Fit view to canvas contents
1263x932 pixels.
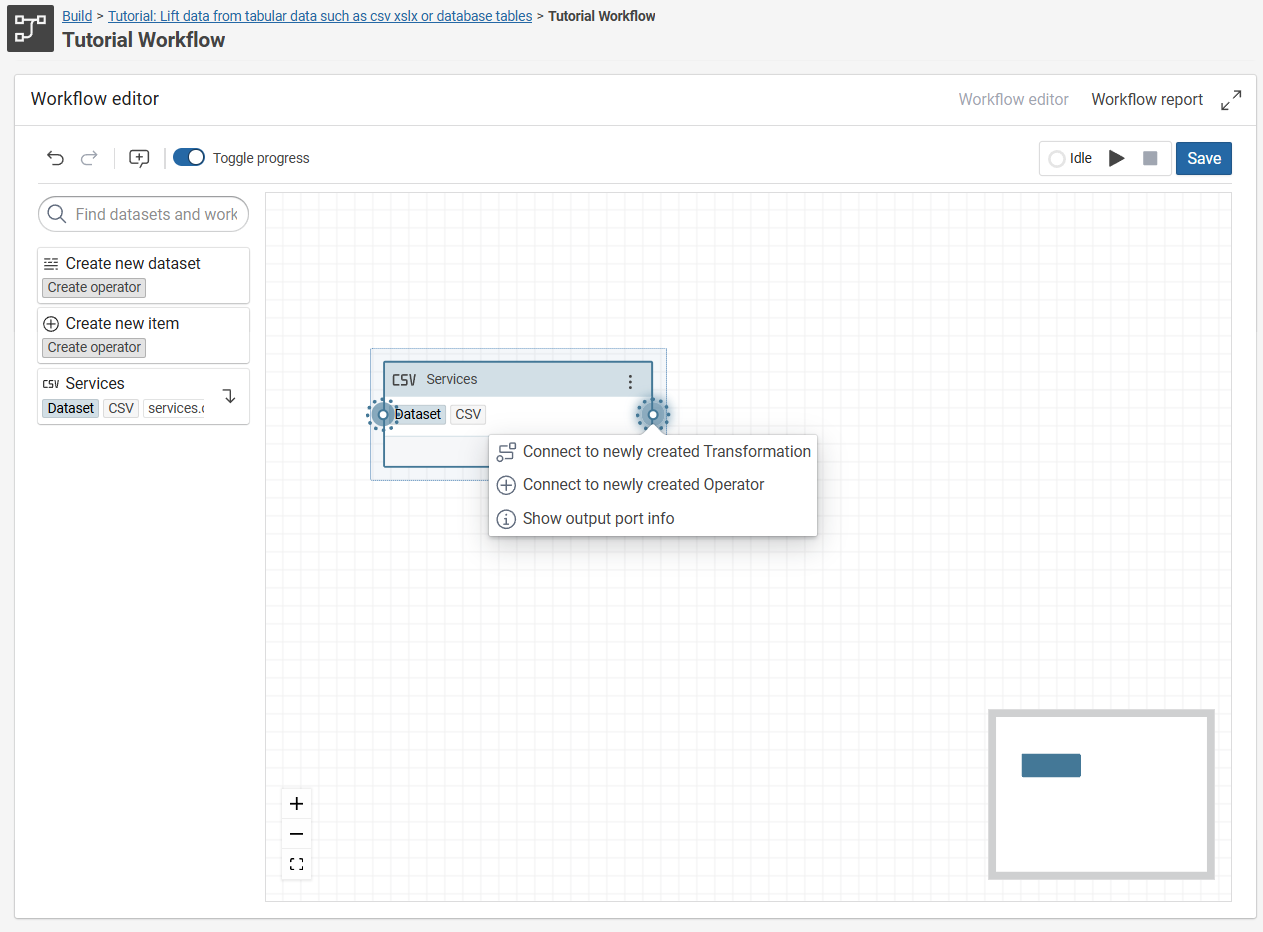pyautogui.click(x=296, y=864)
